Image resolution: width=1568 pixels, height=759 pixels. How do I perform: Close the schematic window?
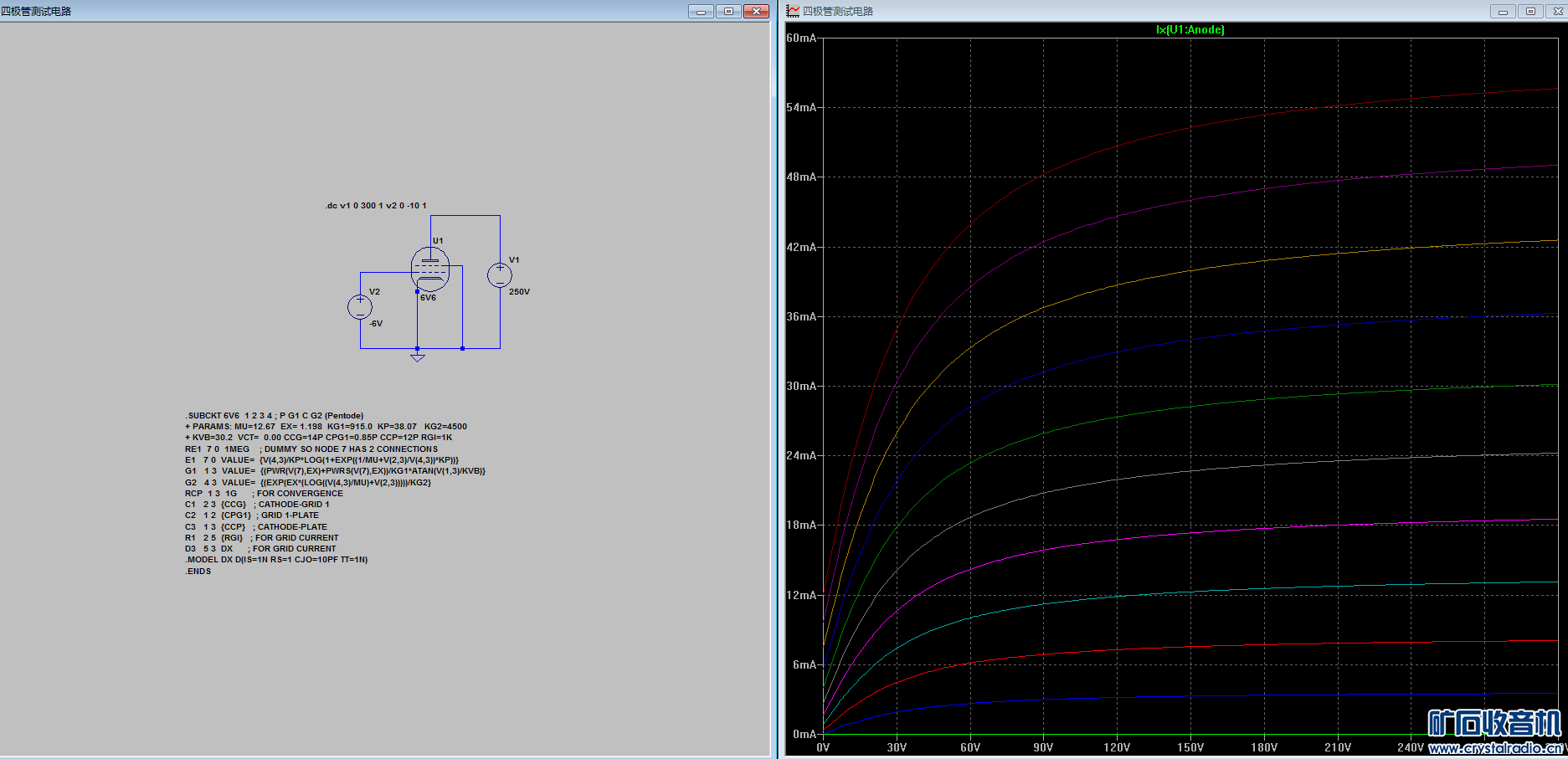(x=756, y=12)
